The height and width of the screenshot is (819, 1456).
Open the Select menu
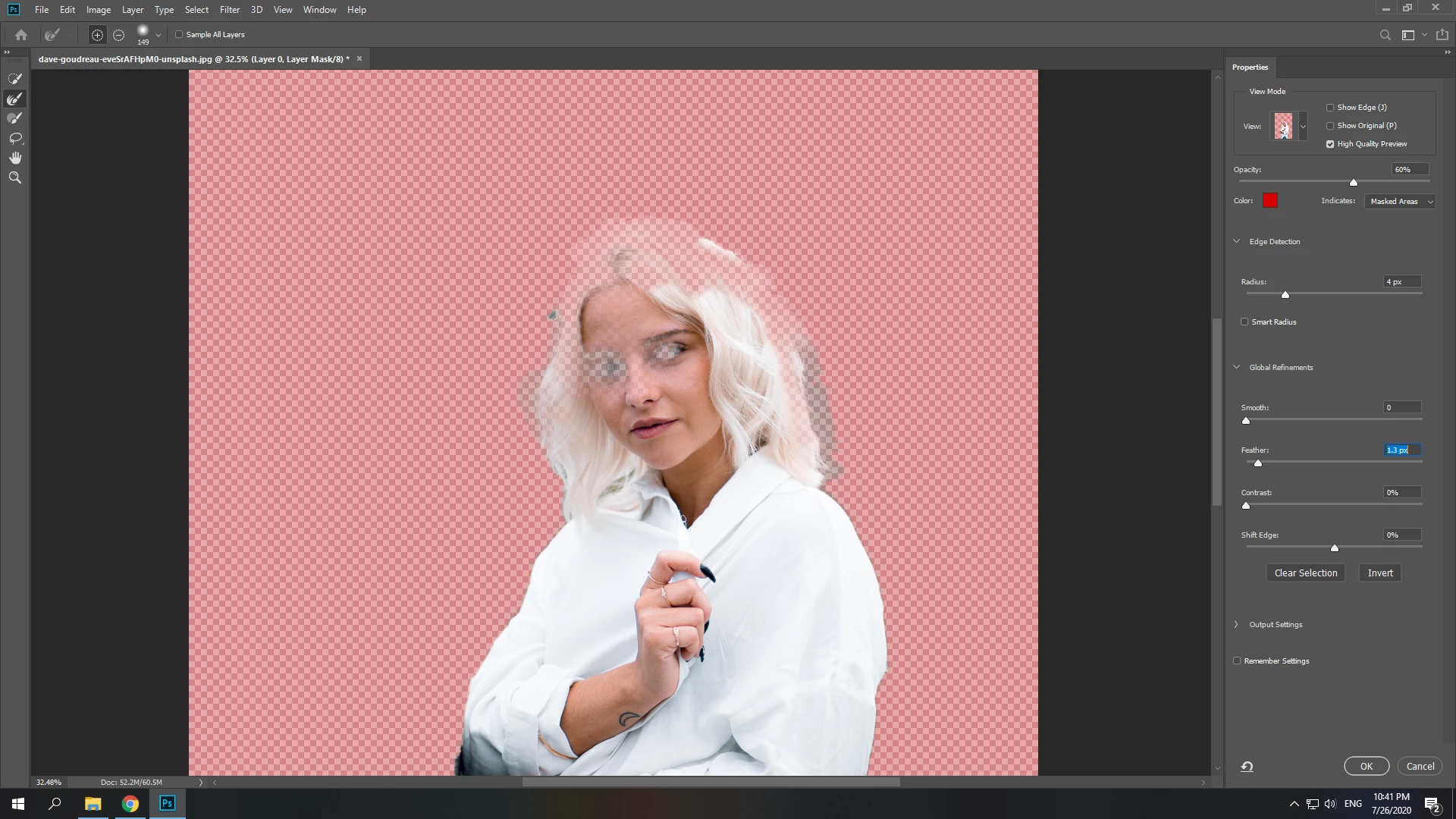196,10
